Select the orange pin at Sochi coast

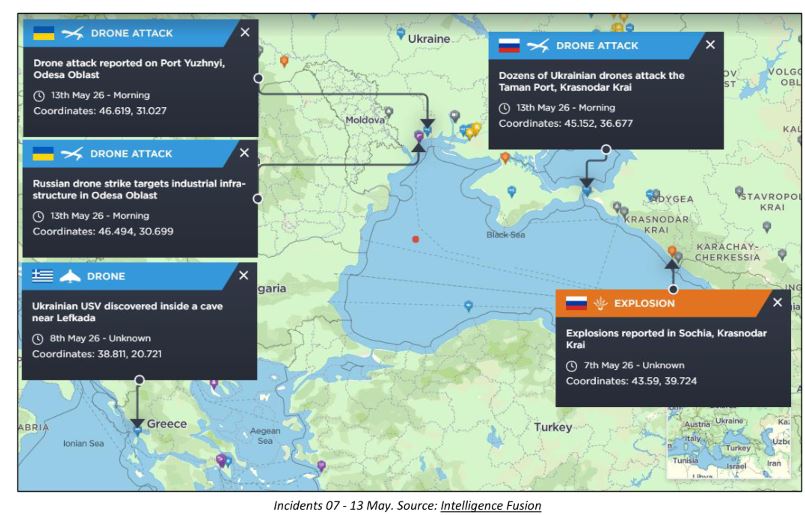point(672,251)
